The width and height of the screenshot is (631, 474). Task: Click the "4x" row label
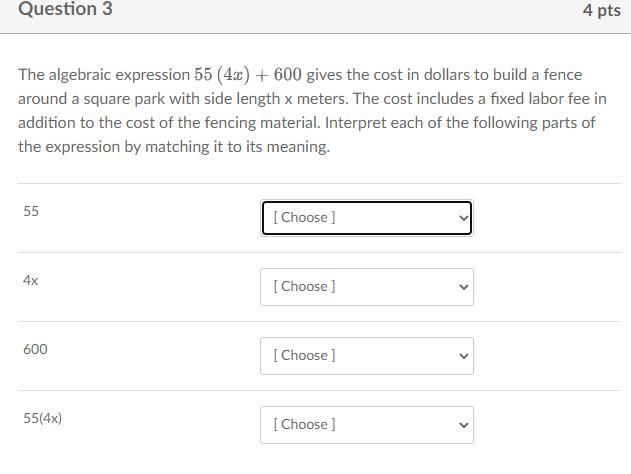point(31,280)
